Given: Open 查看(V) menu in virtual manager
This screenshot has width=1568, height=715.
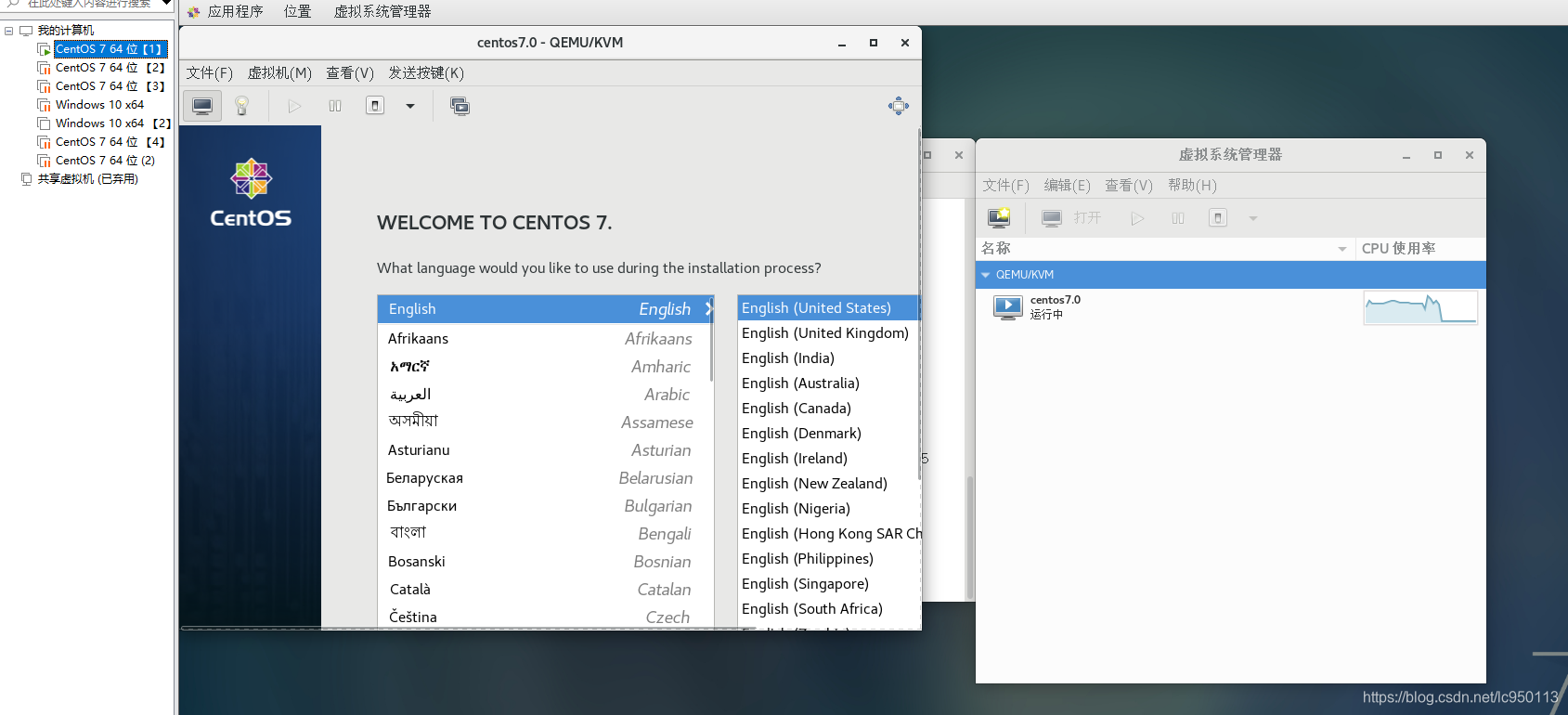Looking at the screenshot, I should [x=1129, y=185].
